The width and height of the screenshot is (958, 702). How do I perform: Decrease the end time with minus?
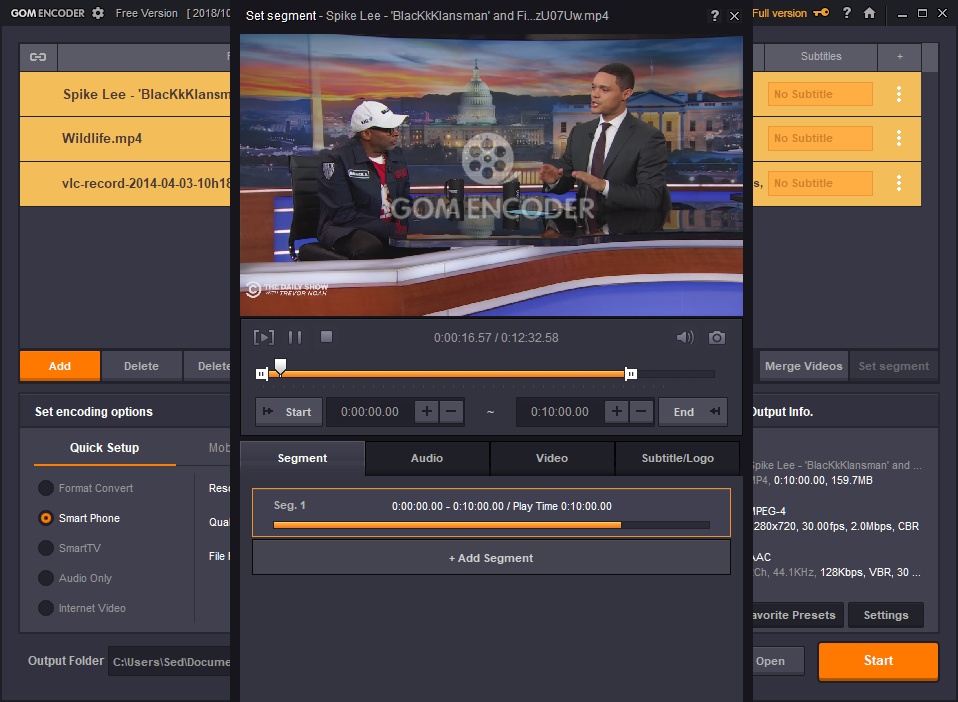pos(641,412)
